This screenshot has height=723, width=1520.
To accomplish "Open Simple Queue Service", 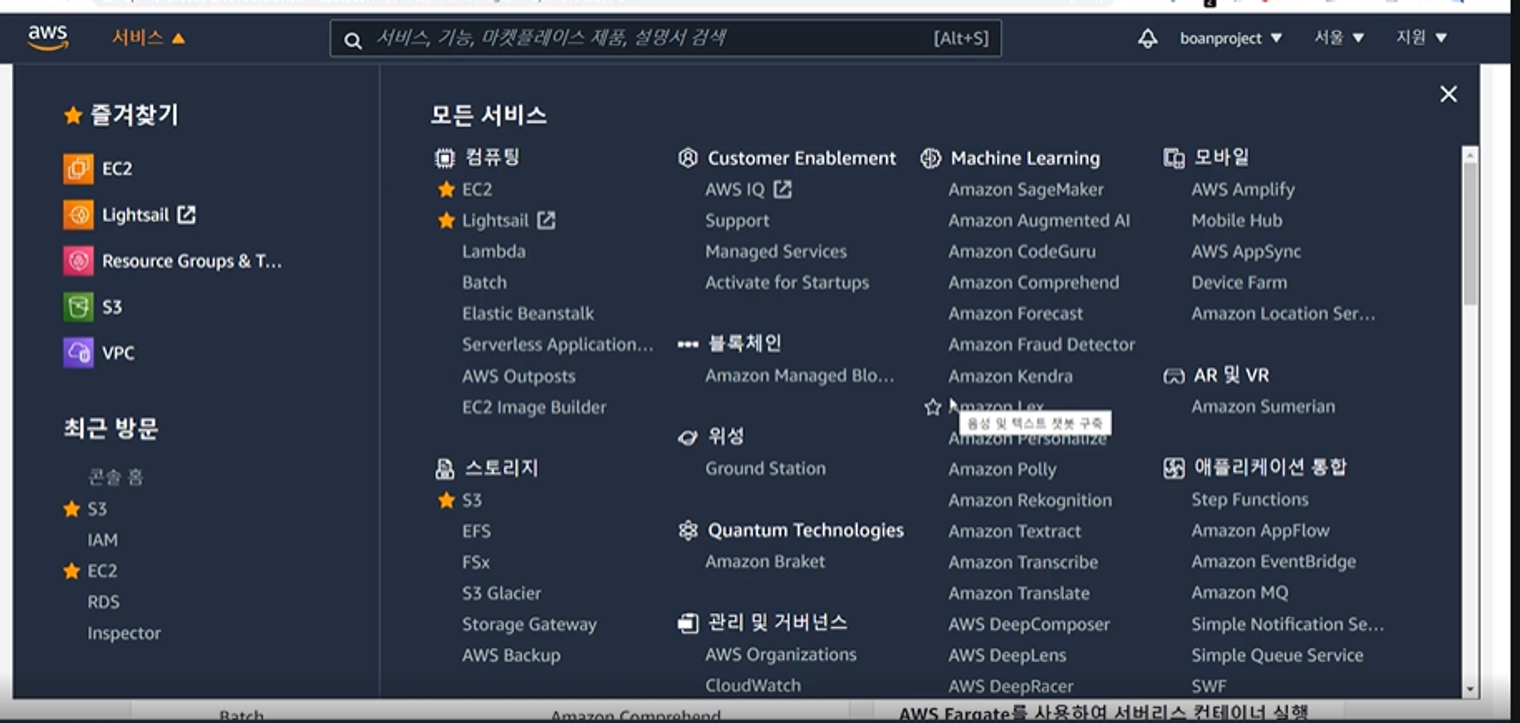I will coord(1276,655).
